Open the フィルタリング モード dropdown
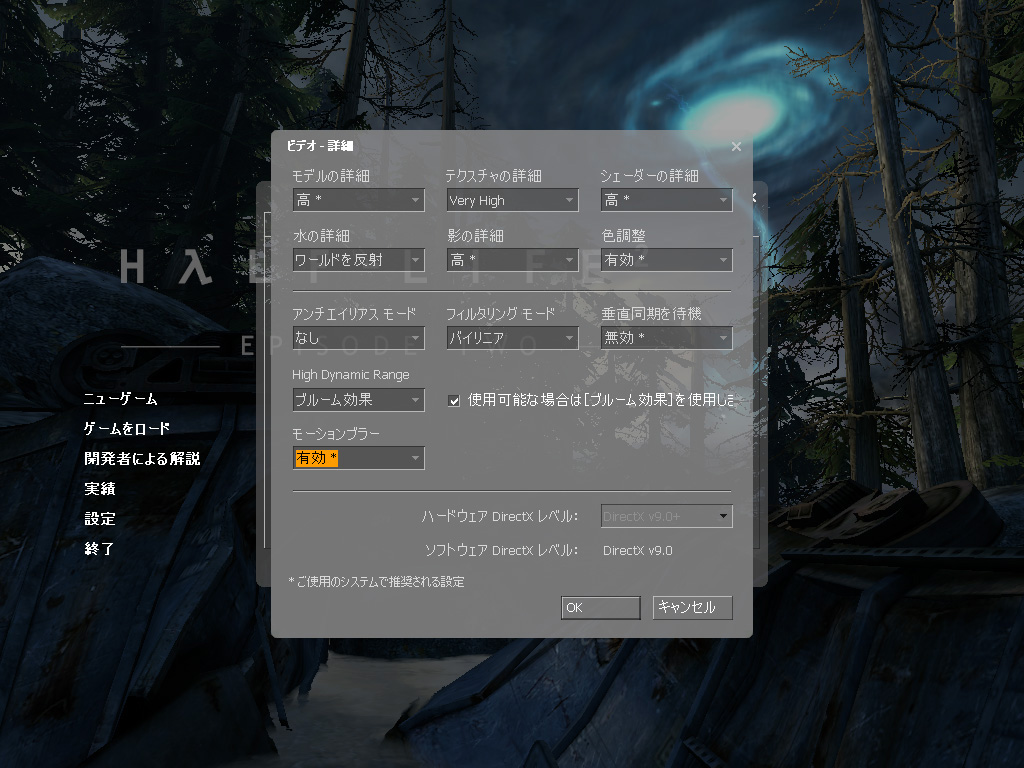The height and width of the screenshot is (768, 1024). (513, 338)
